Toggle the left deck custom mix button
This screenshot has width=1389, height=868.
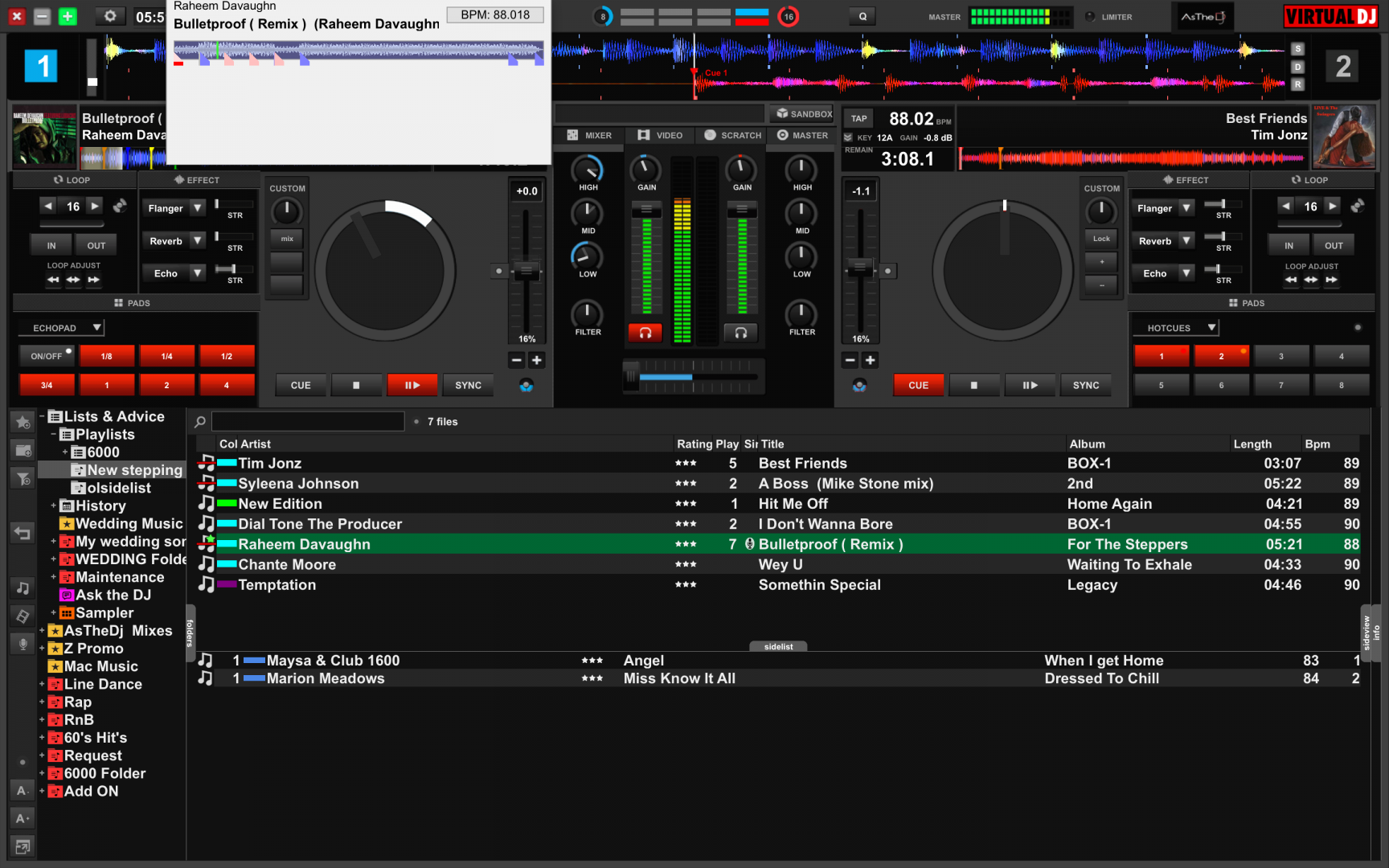coord(287,239)
